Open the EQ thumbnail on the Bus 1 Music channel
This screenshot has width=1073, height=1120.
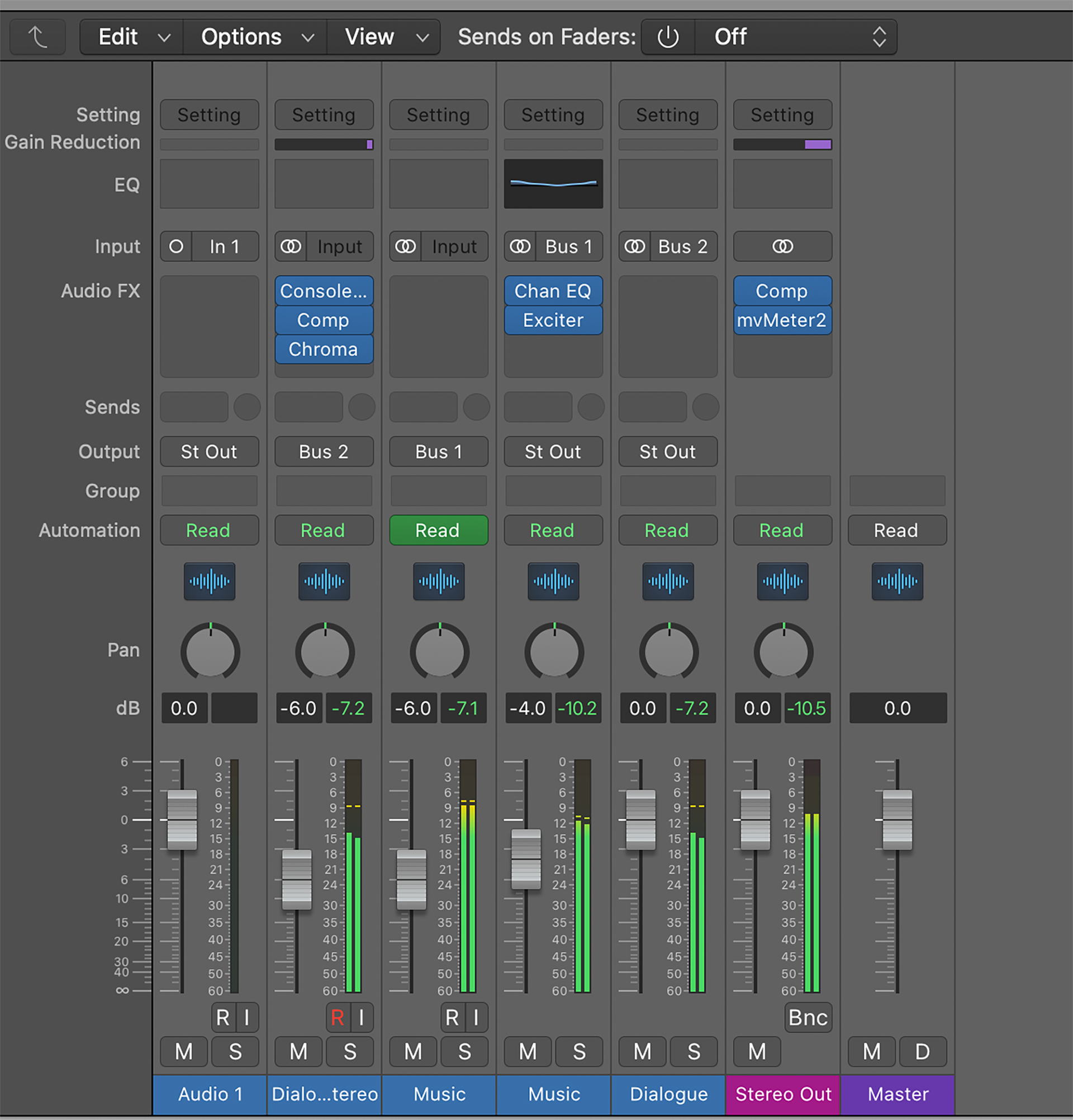553,183
